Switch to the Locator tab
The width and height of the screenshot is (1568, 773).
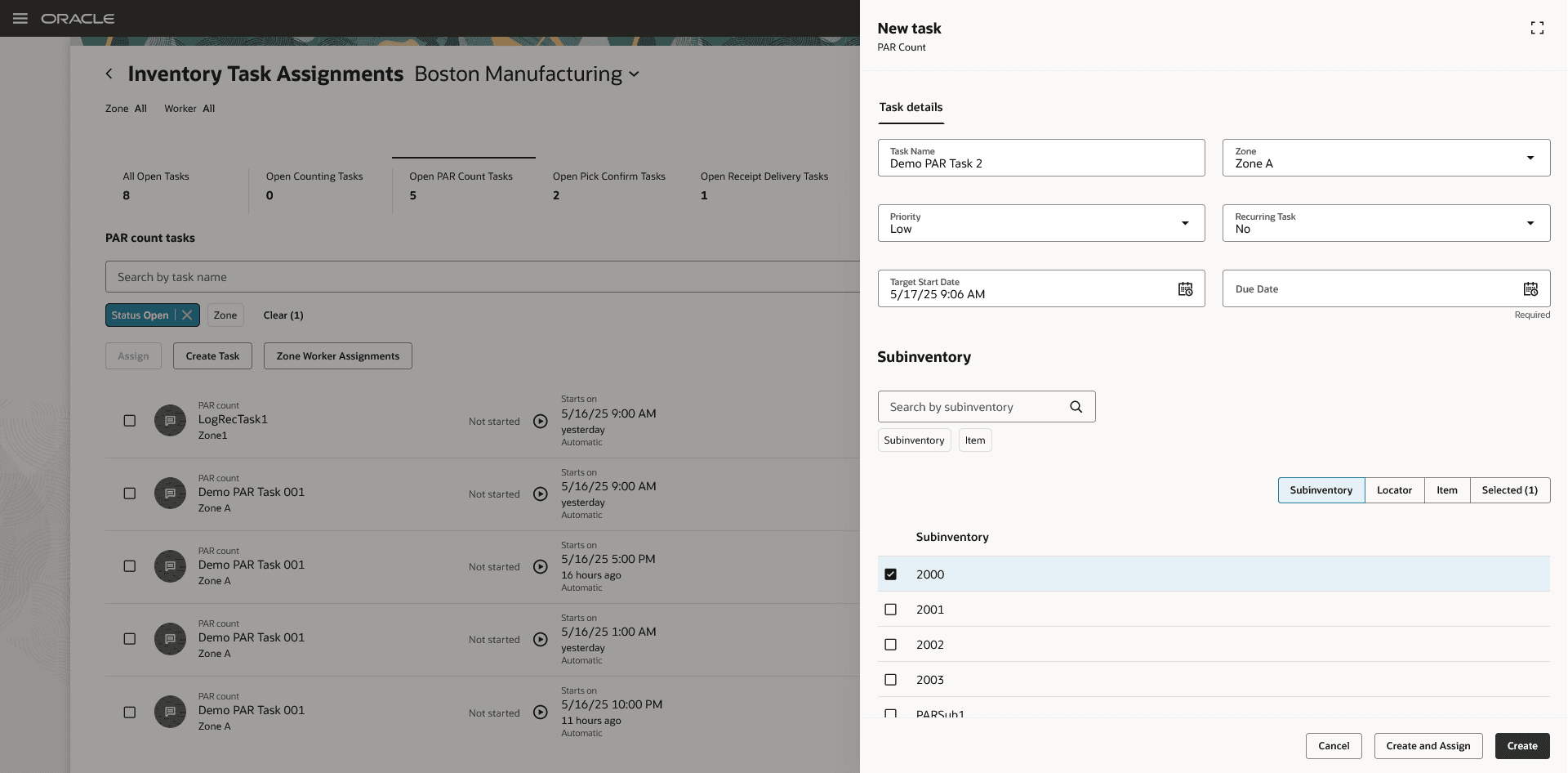pos(1394,489)
